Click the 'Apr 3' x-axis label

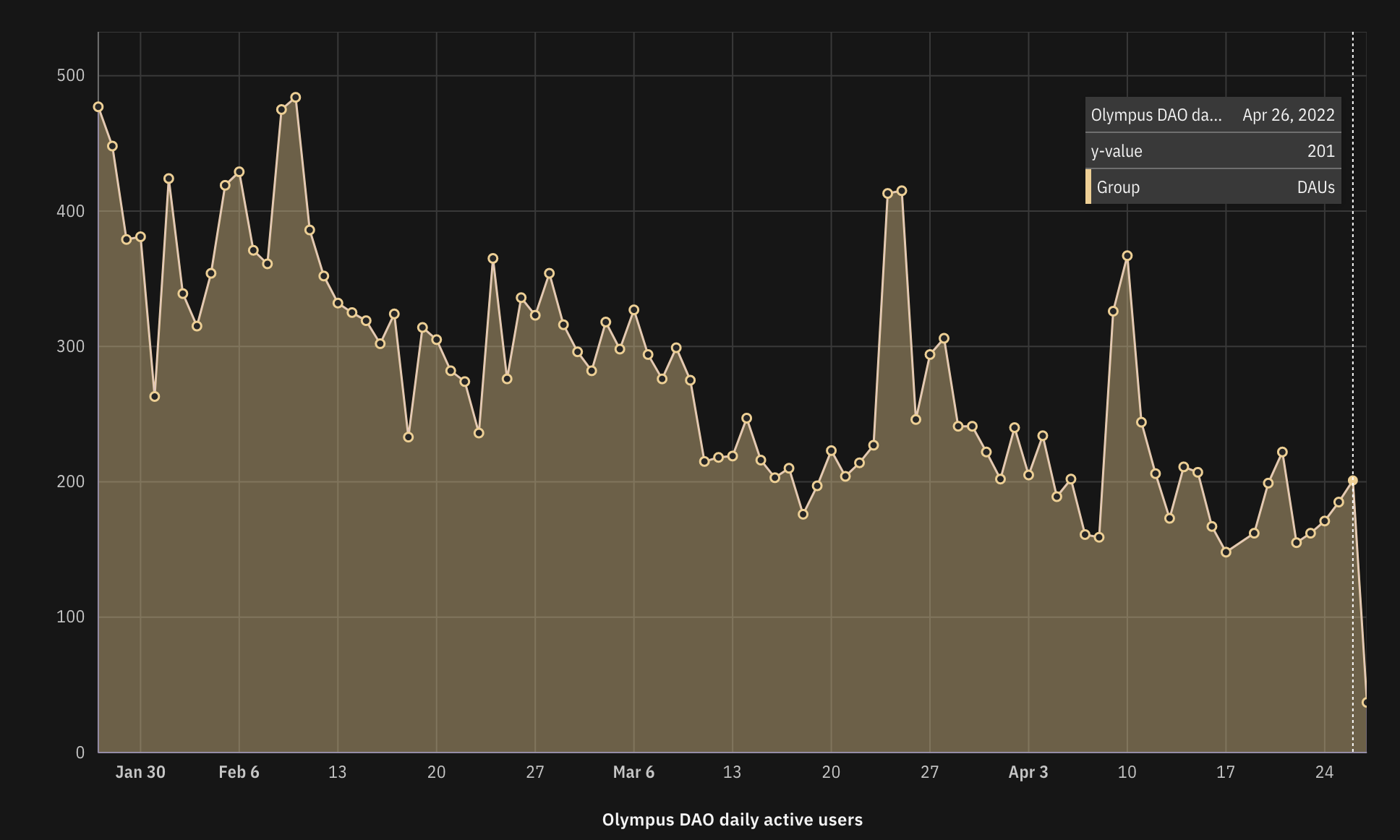[x=1028, y=772]
